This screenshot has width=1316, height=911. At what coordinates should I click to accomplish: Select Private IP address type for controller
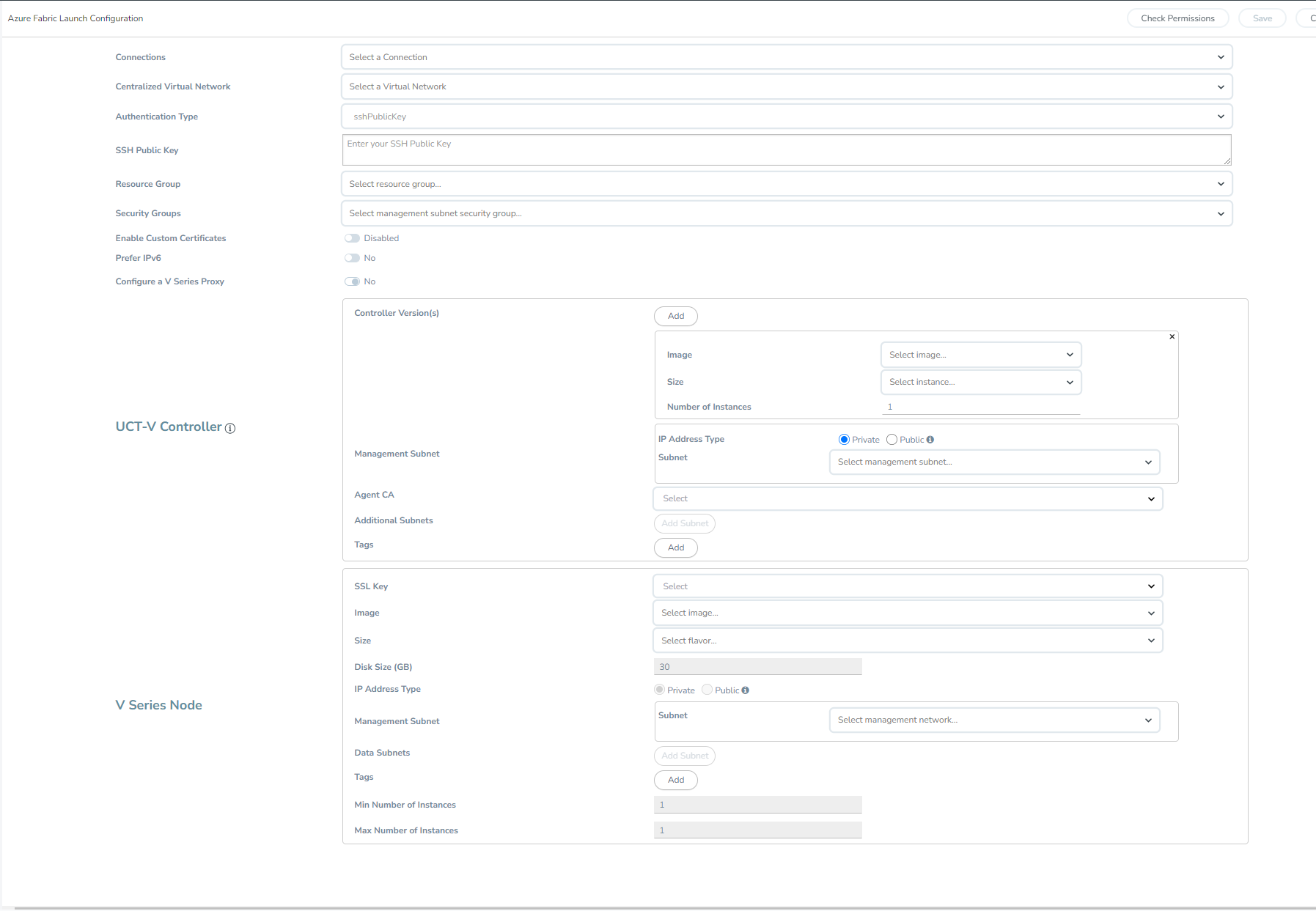click(x=844, y=440)
